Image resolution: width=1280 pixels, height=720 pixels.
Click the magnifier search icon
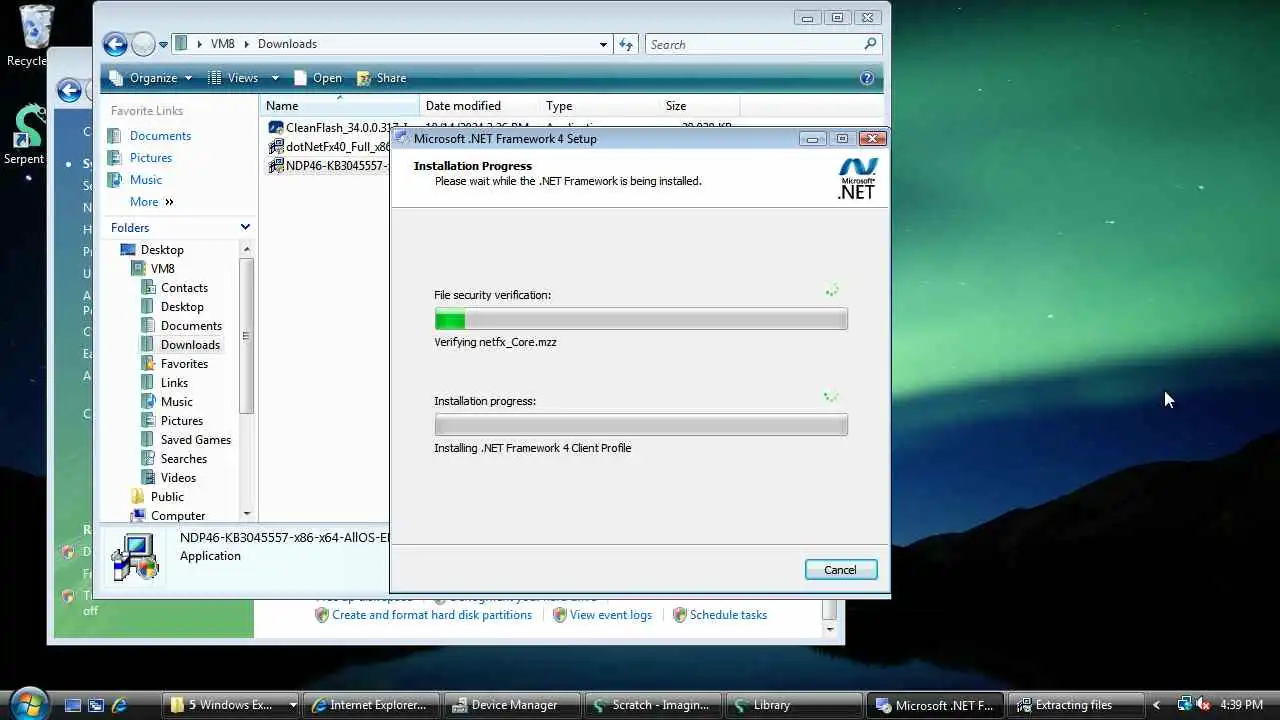[x=870, y=44]
